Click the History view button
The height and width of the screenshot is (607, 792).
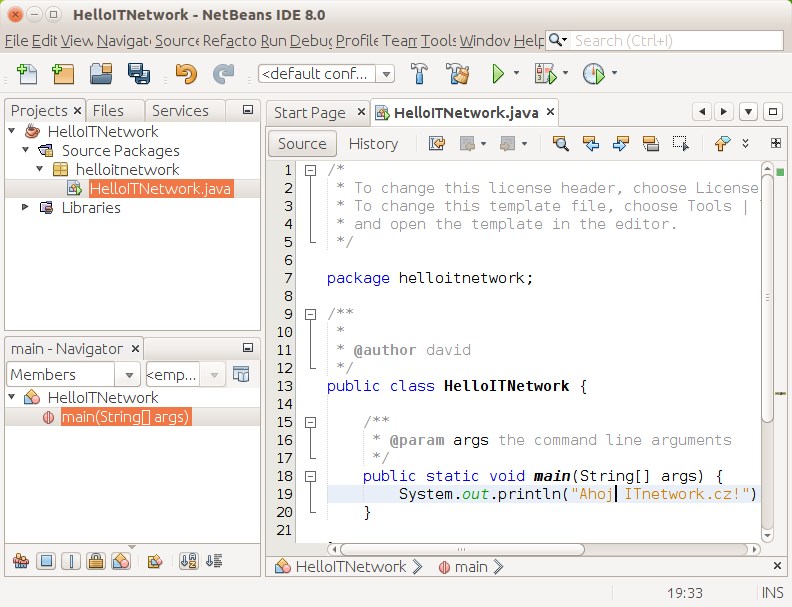click(373, 144)
